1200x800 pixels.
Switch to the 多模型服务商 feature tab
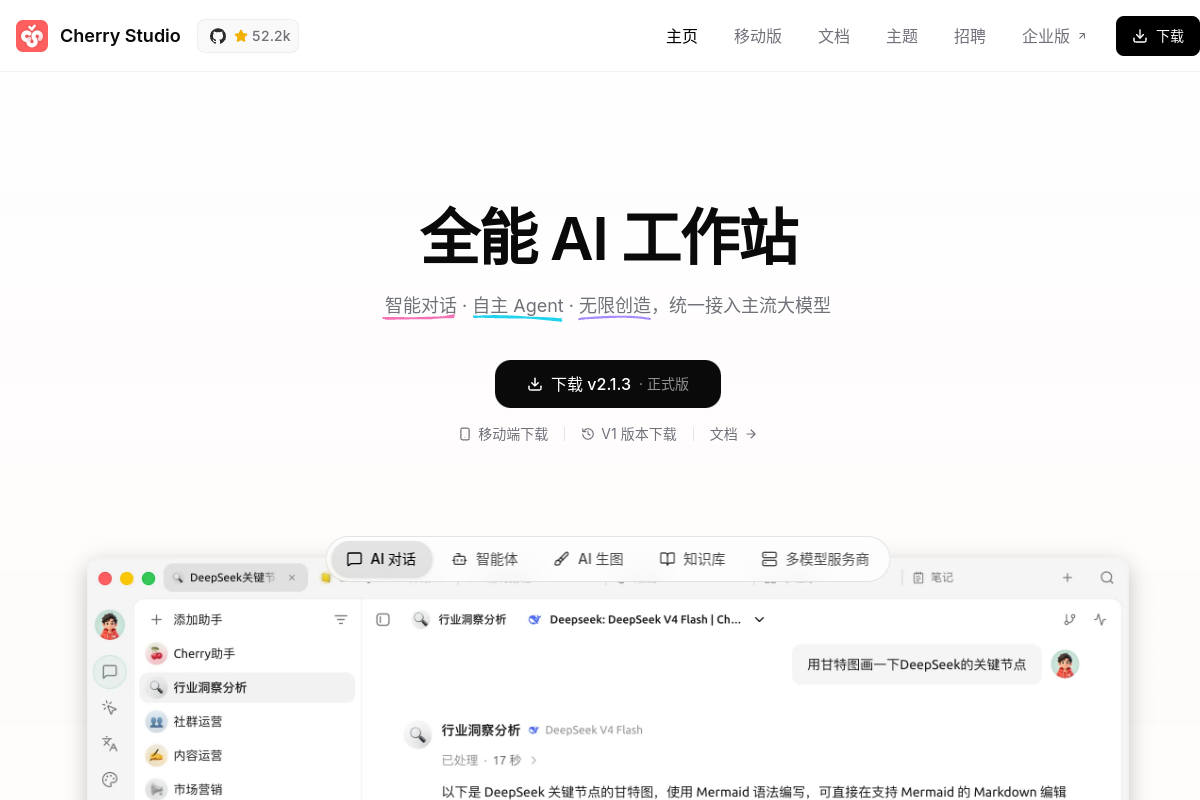[x=815, y=559]
